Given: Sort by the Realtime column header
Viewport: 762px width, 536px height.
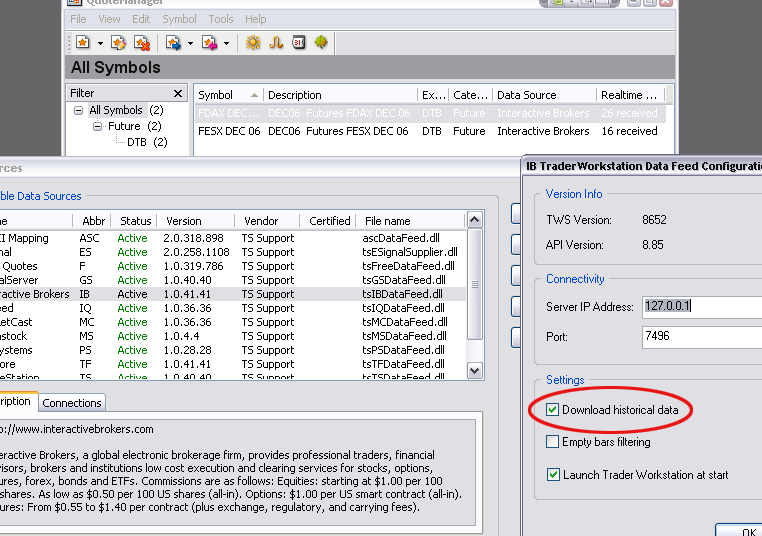Looking at the screenshot, I should coord(630,95).
